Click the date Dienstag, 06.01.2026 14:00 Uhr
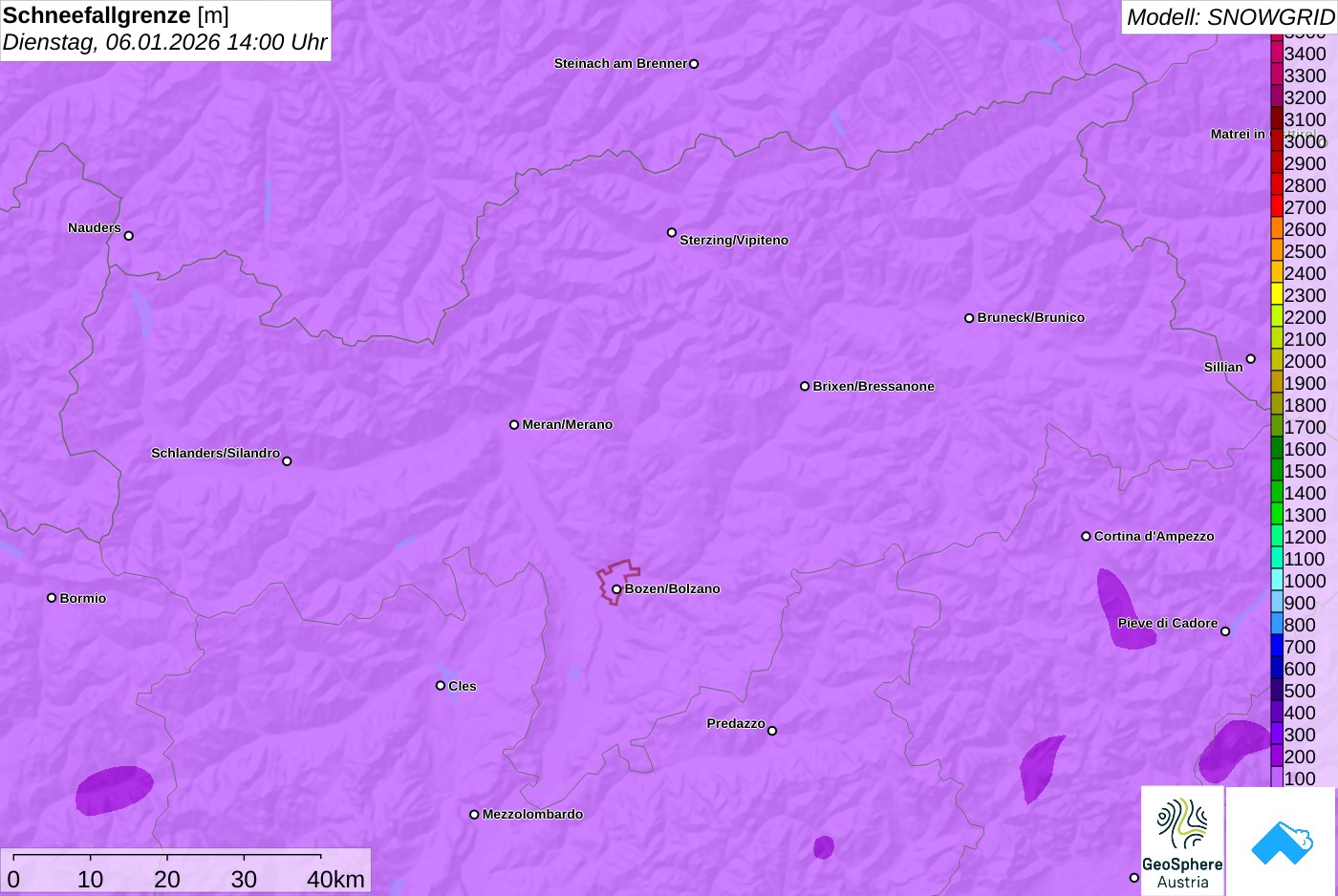This screenshot has height=896, width=1338. pos(164,43)
